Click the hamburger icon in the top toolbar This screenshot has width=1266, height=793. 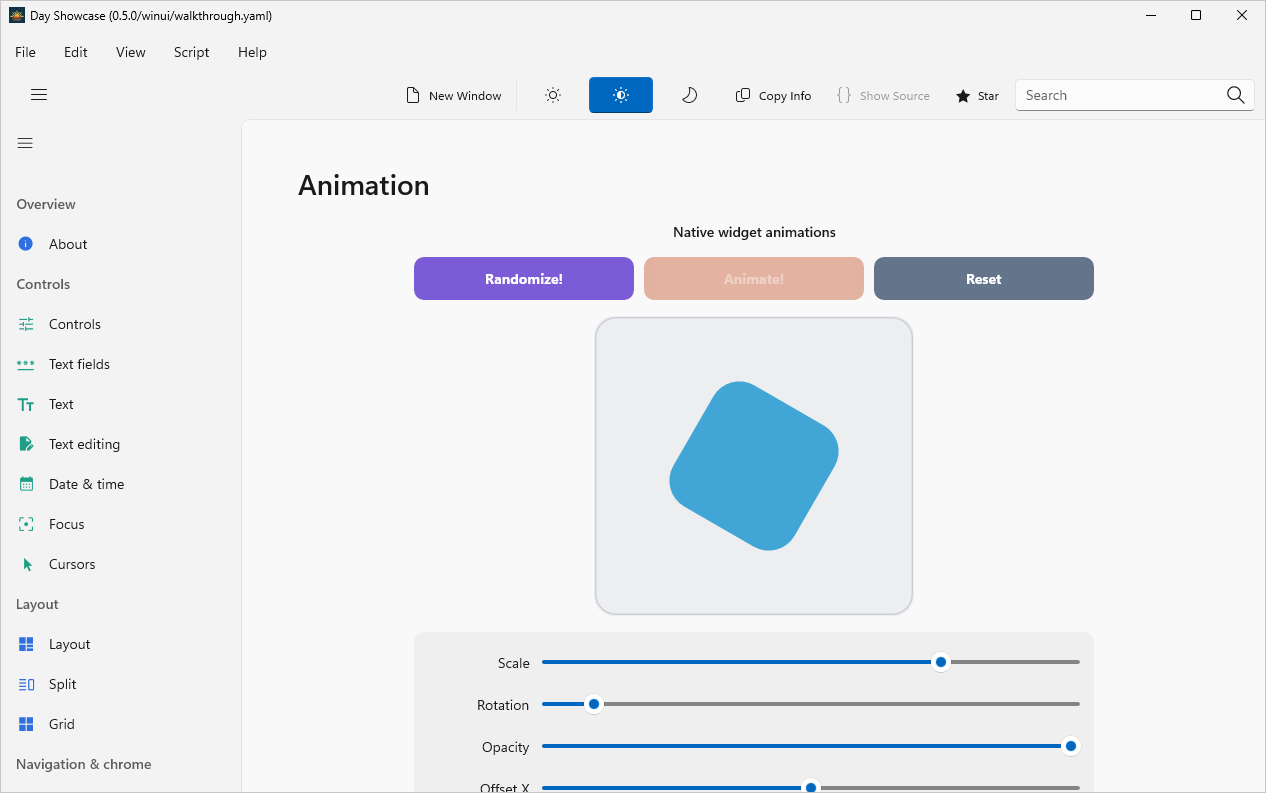click(39, 95)
